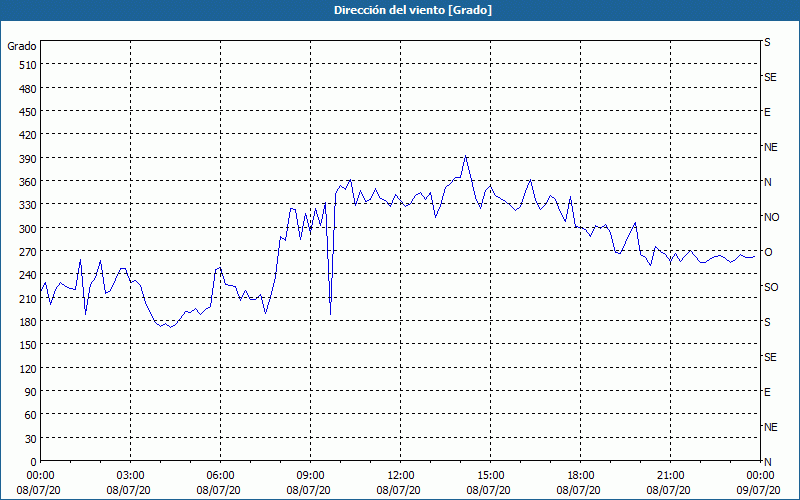Pick the 360 degree axis label
800x500 pixels.
(29, 182)
